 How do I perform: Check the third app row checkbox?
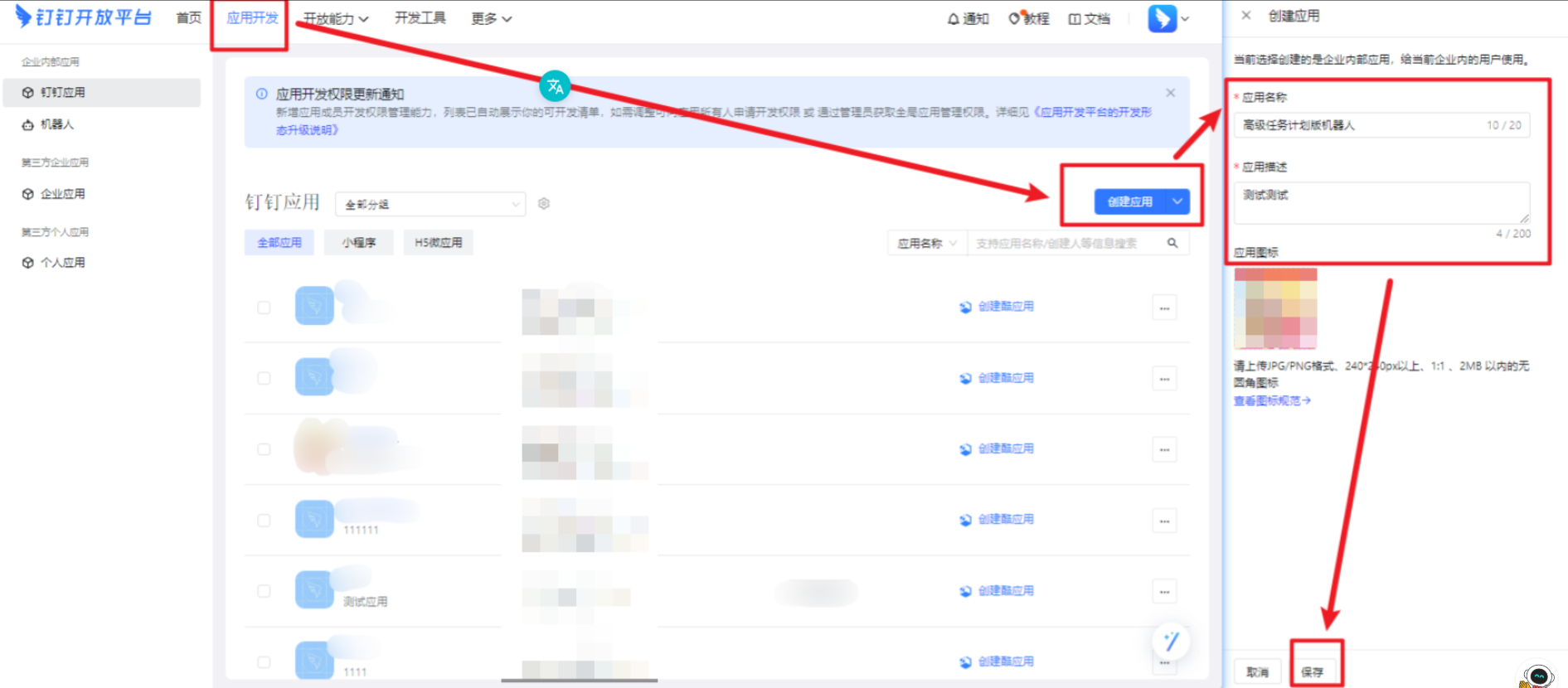pyautogui.click(x=264, y=449)
